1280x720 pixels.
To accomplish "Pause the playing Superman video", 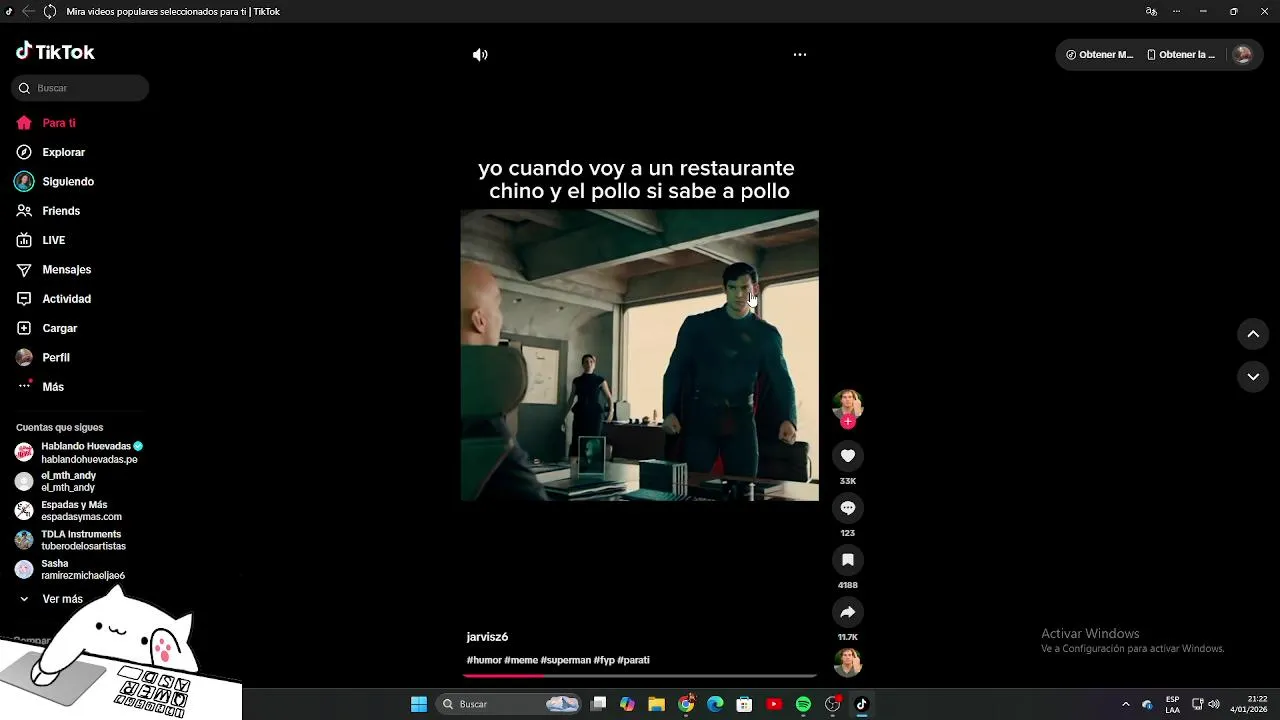I will pyautogui.click(x=640, y=355).
